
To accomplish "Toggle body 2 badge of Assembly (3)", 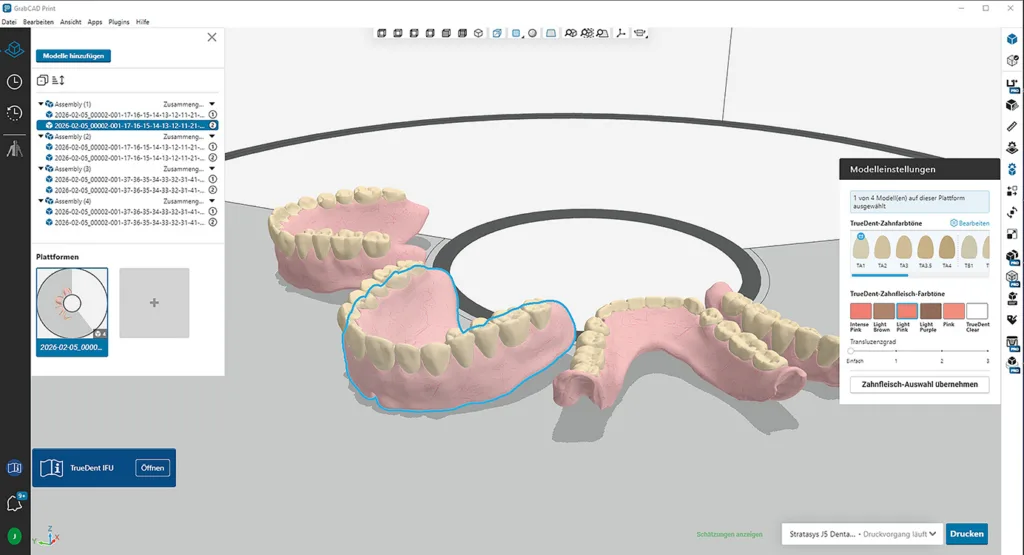I will click(x=213, y=190).
